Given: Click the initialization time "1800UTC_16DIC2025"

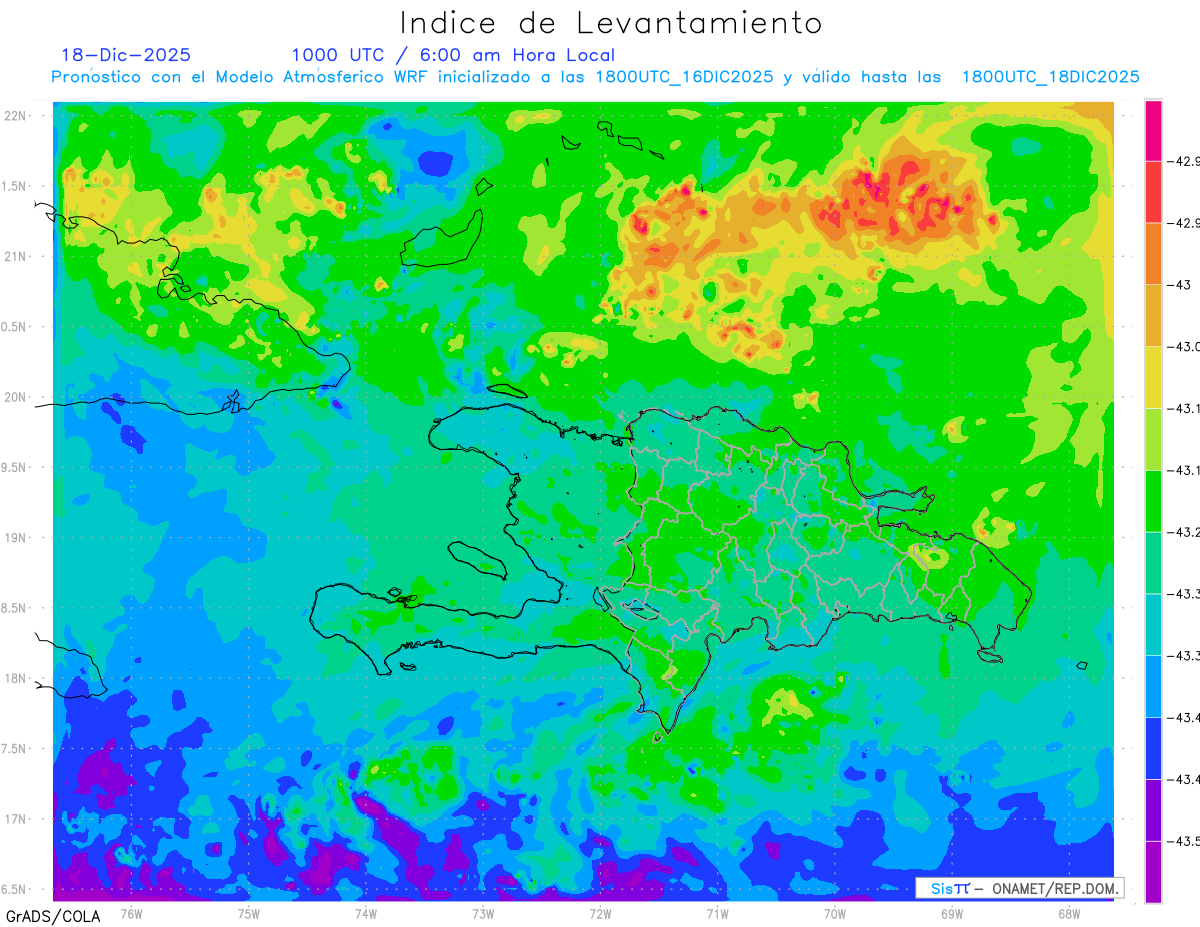Looking at the screenshot, I should pos(684,77).
